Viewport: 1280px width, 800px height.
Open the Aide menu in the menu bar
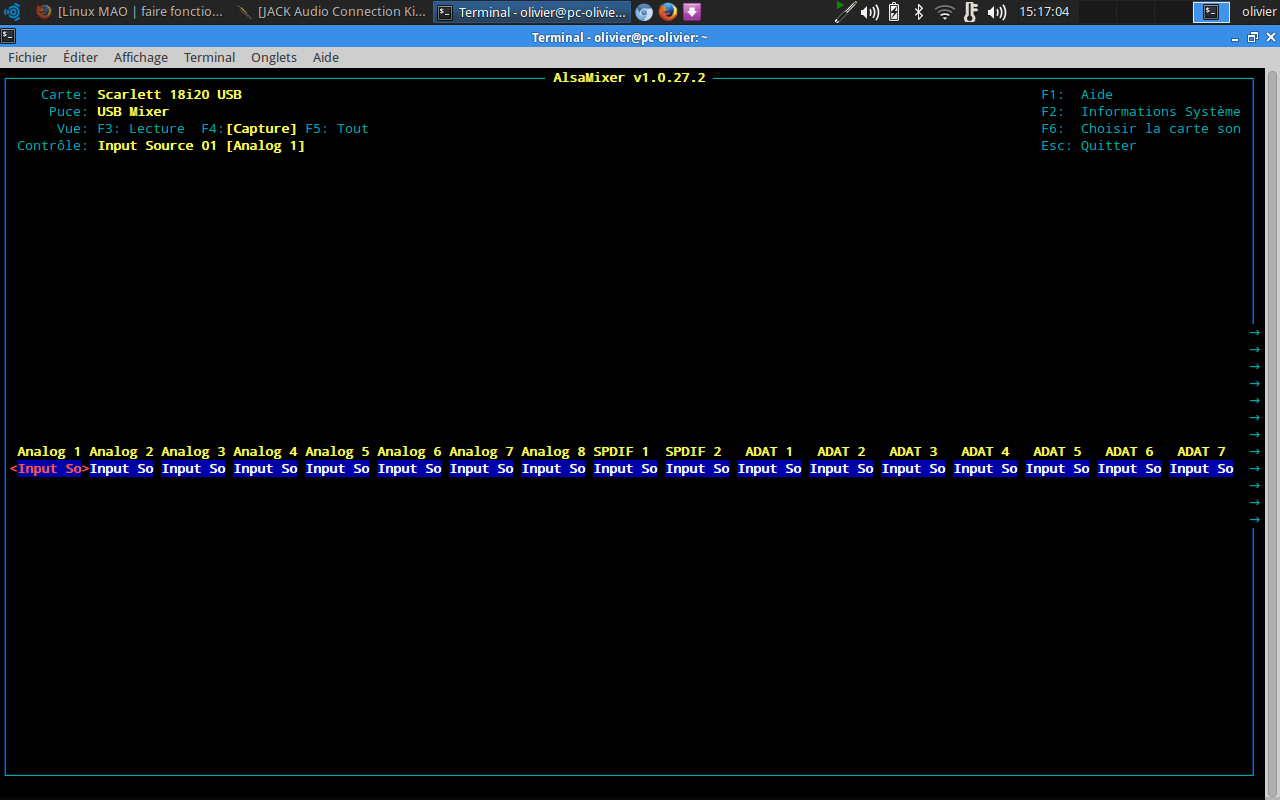(326, 57)
